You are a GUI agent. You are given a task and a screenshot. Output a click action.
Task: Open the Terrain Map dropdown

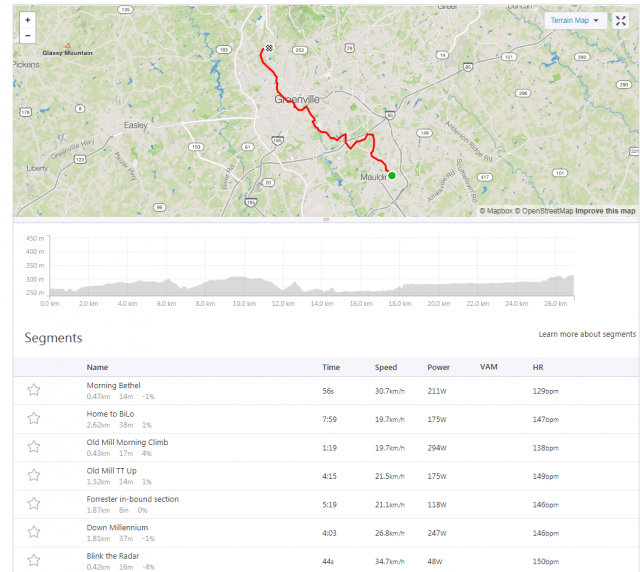[x=574, y=20]
